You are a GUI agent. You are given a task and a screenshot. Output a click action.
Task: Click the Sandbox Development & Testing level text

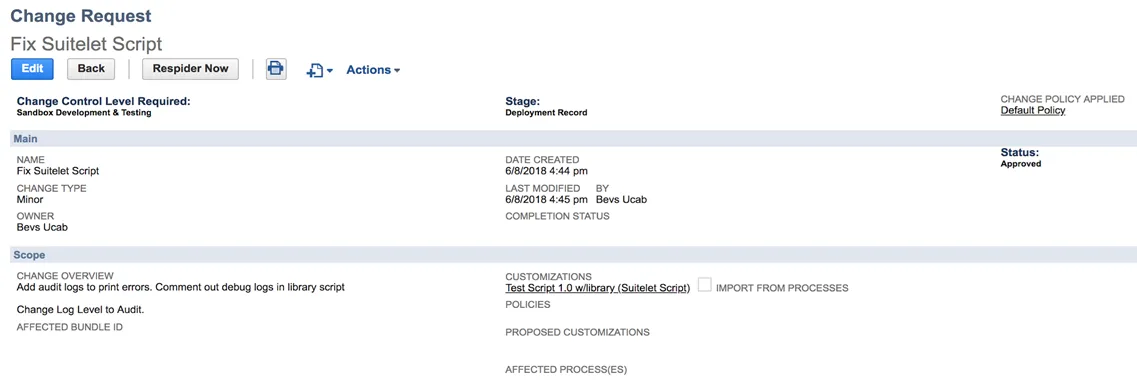pos(84,113)
